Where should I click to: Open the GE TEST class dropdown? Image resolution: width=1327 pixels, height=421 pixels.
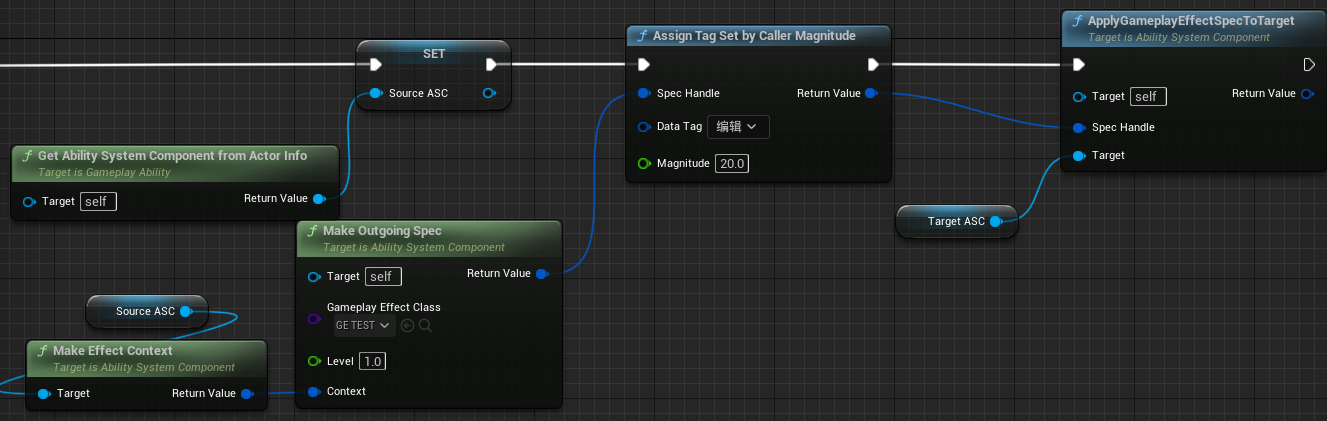pos(363,326)
